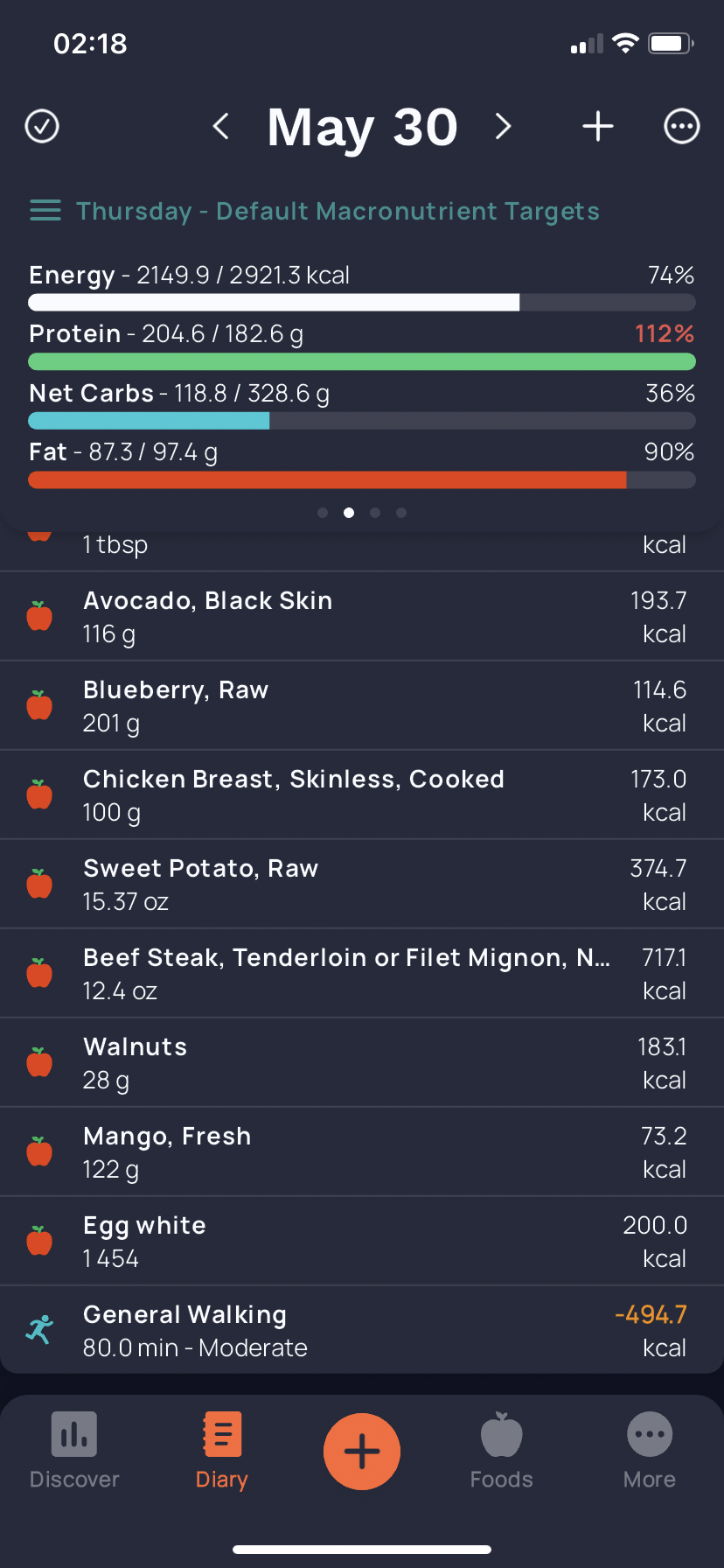Select the Diary tab icon
Viewport: 724px width, 1568px height.
pos(222,1434)
